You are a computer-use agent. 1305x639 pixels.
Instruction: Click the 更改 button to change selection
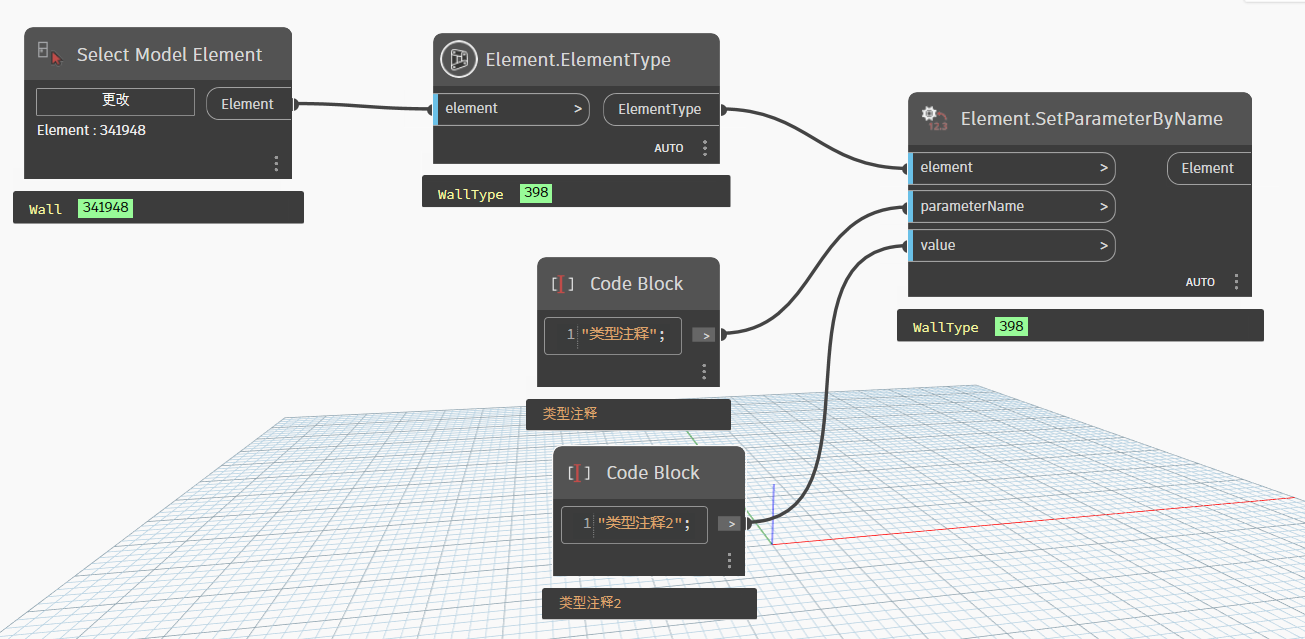[115, 101]
